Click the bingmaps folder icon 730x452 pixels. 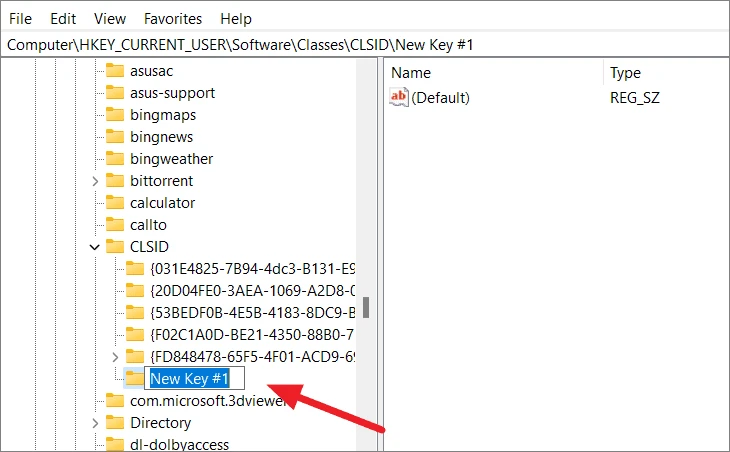[114, 115]
